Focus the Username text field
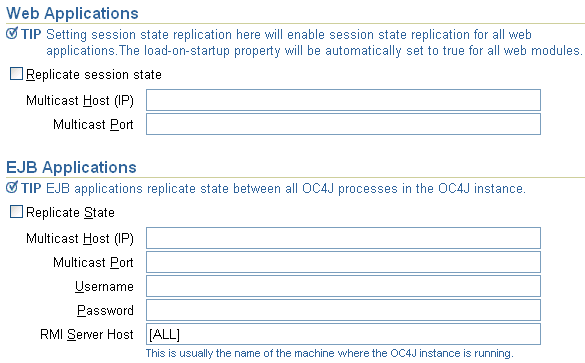 (343, 286)
